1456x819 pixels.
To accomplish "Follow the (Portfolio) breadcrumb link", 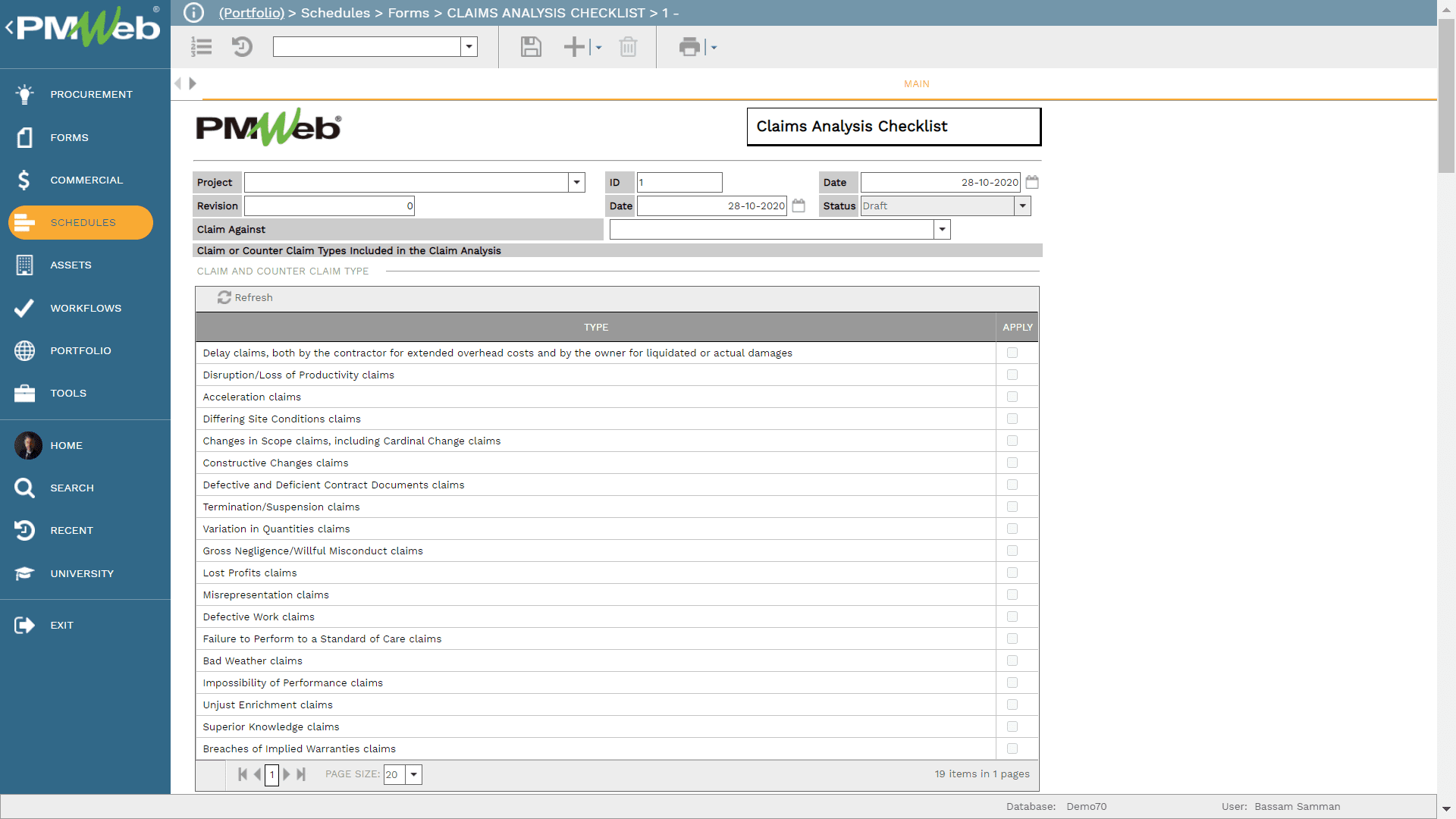I will coord(251,13).
